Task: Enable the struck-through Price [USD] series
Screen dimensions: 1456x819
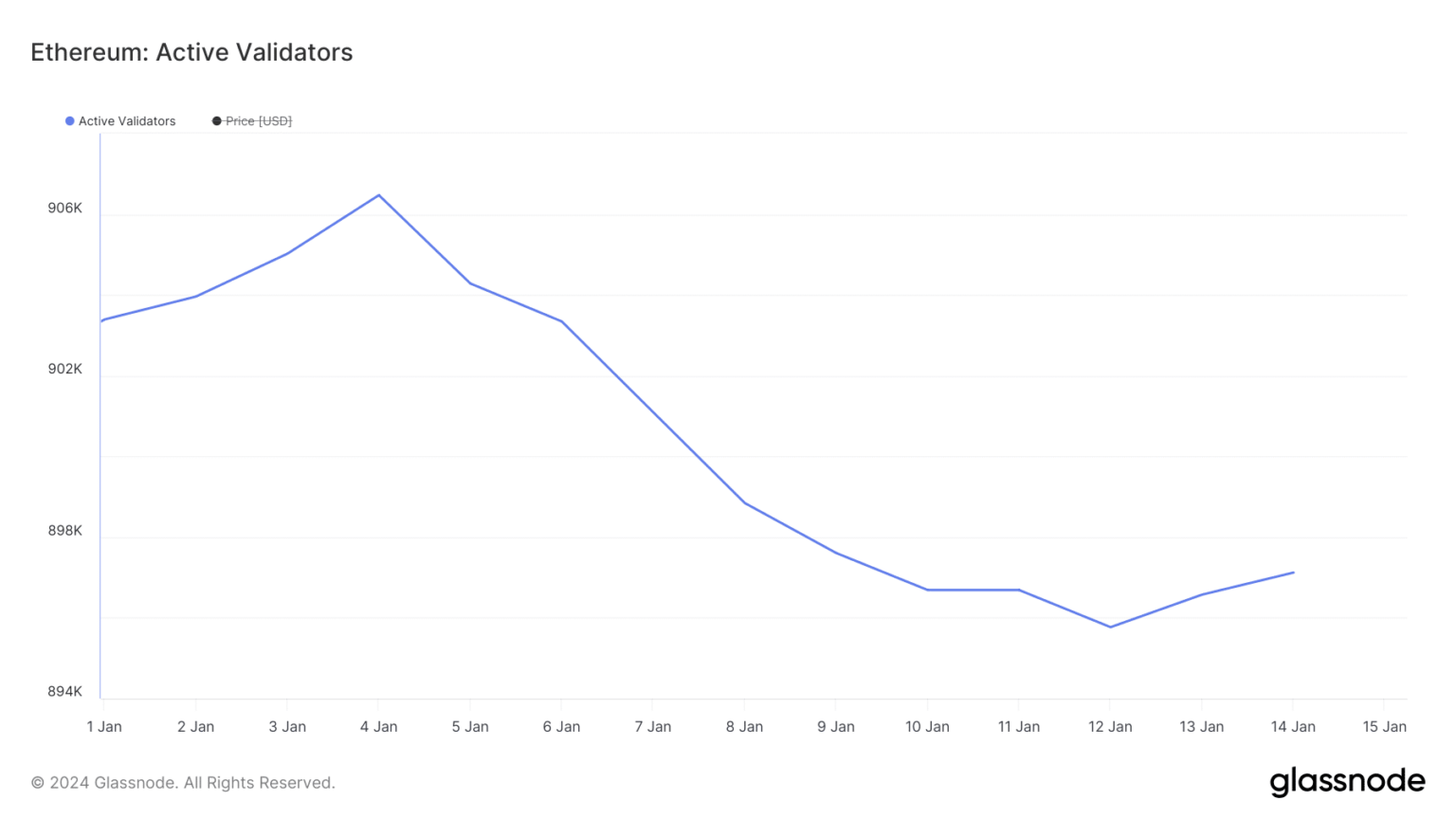Action: (x=258, y=121)
